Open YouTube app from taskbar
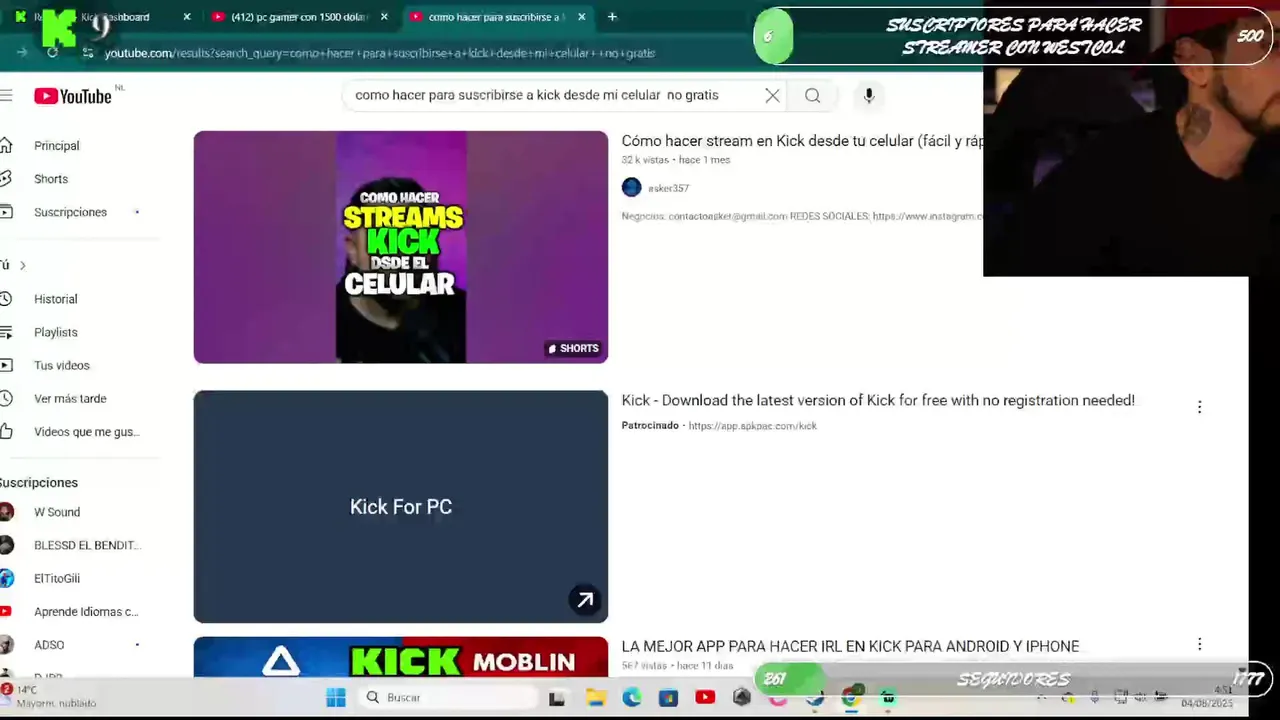1280x720 pixels. point(705,697)
